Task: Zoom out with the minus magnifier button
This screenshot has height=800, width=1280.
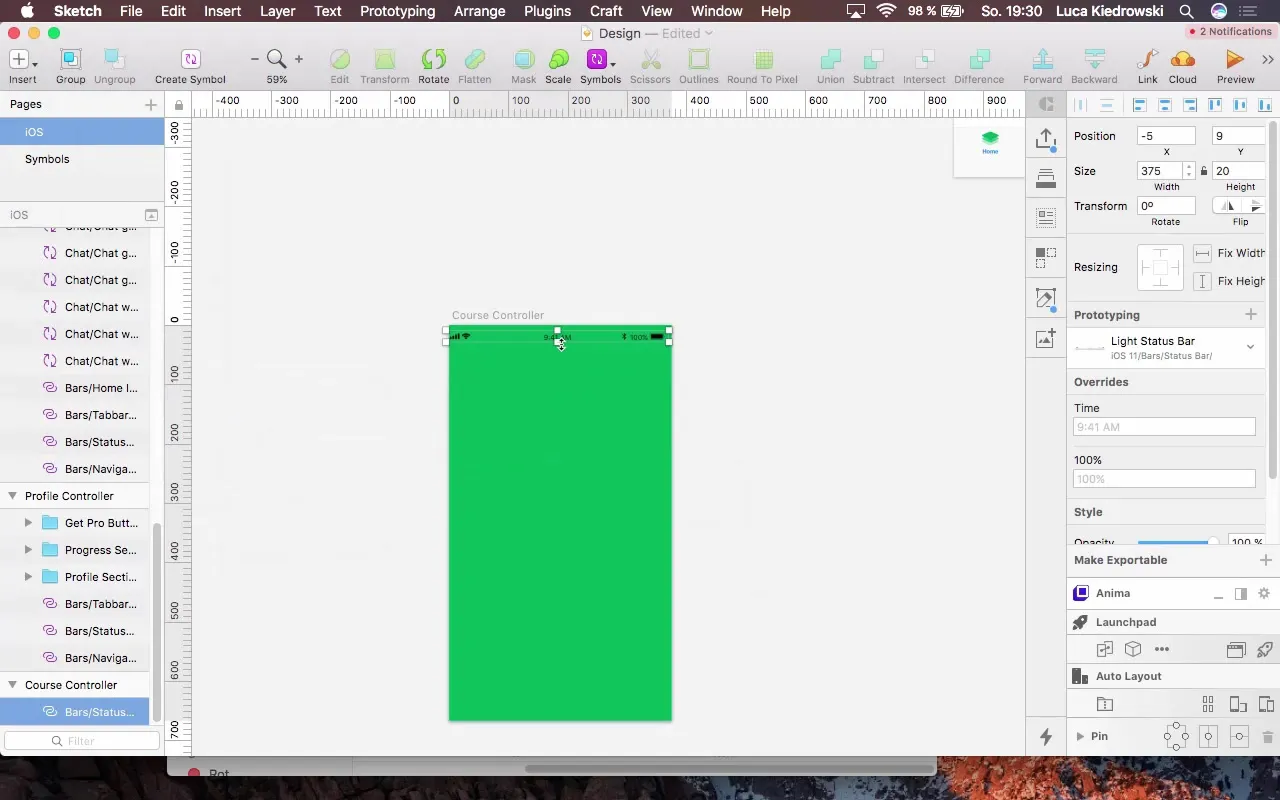Action: pyautogui.click(x=255, y=60)
